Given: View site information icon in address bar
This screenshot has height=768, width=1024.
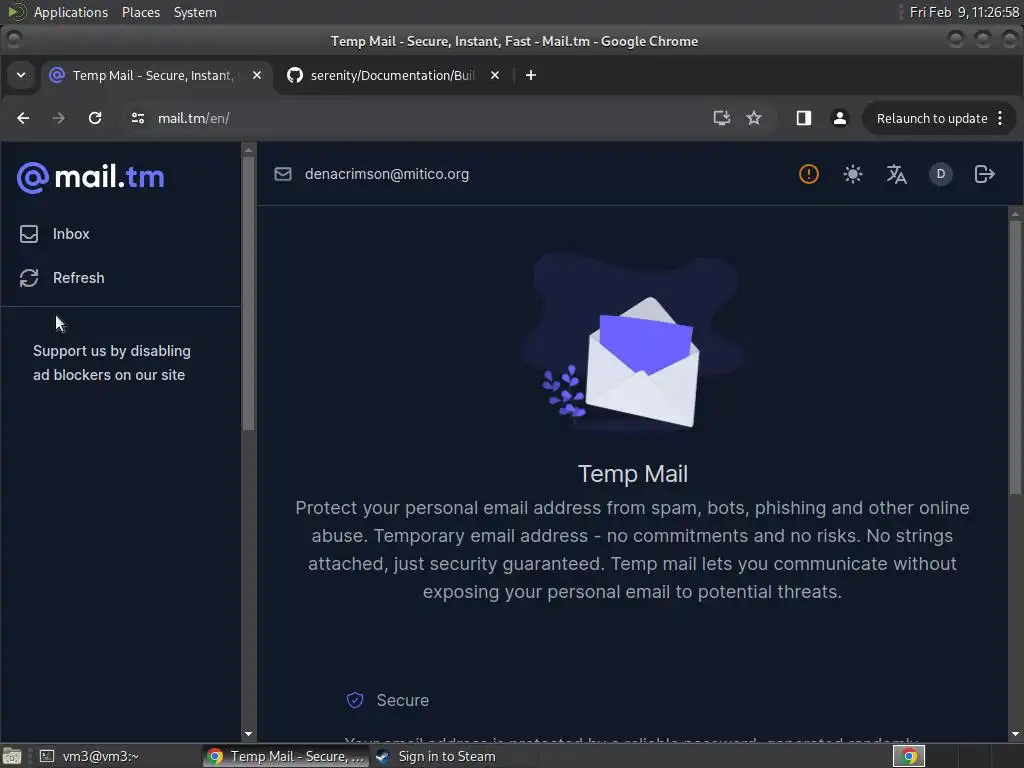Looking at the screenshot, I should click(x=138, y=118).
